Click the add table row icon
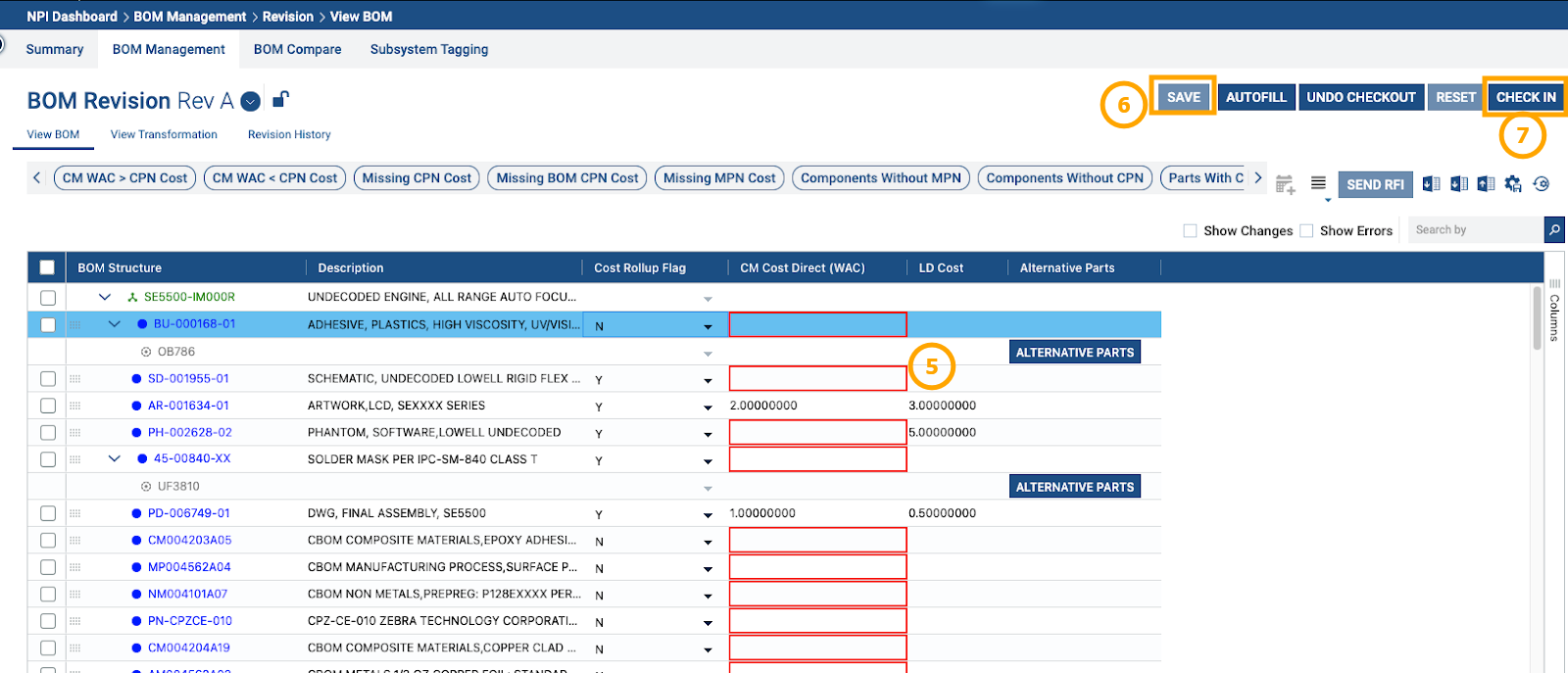Viewport: 1568px width, 673px height. (x=1285, y=184)
